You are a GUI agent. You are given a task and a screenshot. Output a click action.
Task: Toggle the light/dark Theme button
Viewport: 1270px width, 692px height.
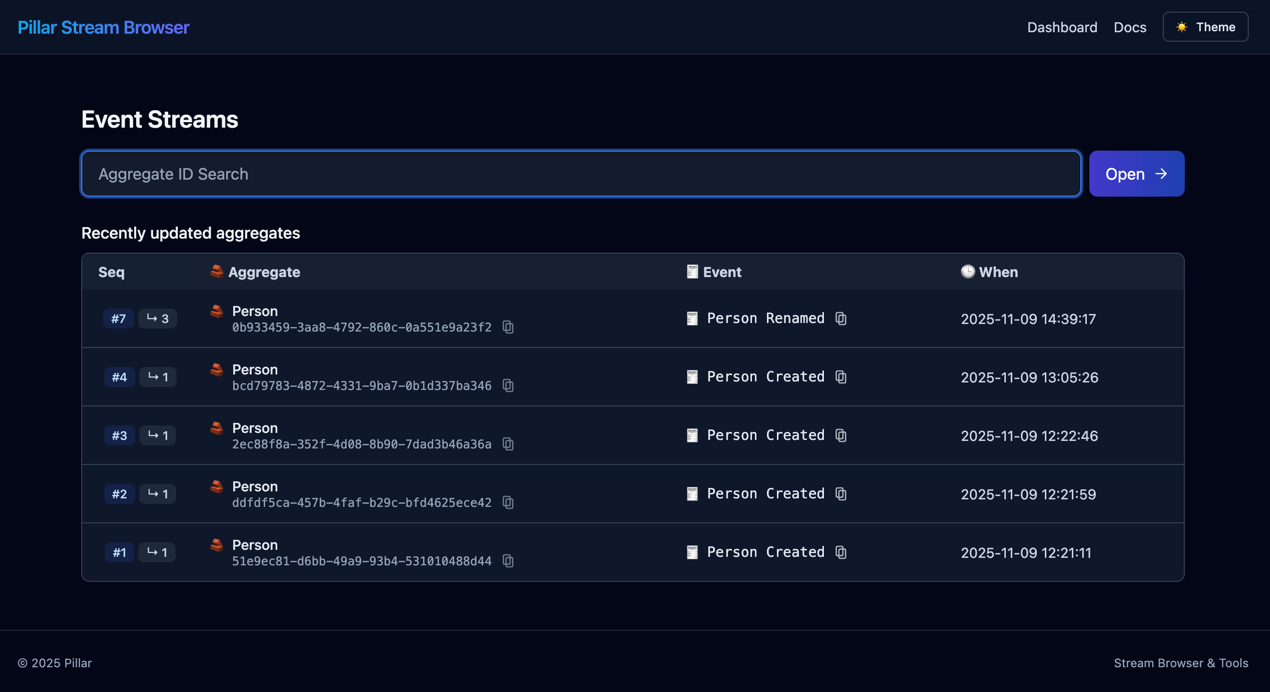(x=1205, y=27)
